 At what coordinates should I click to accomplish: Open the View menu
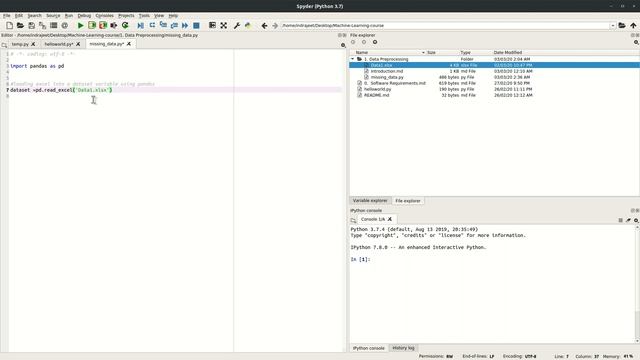159,16
